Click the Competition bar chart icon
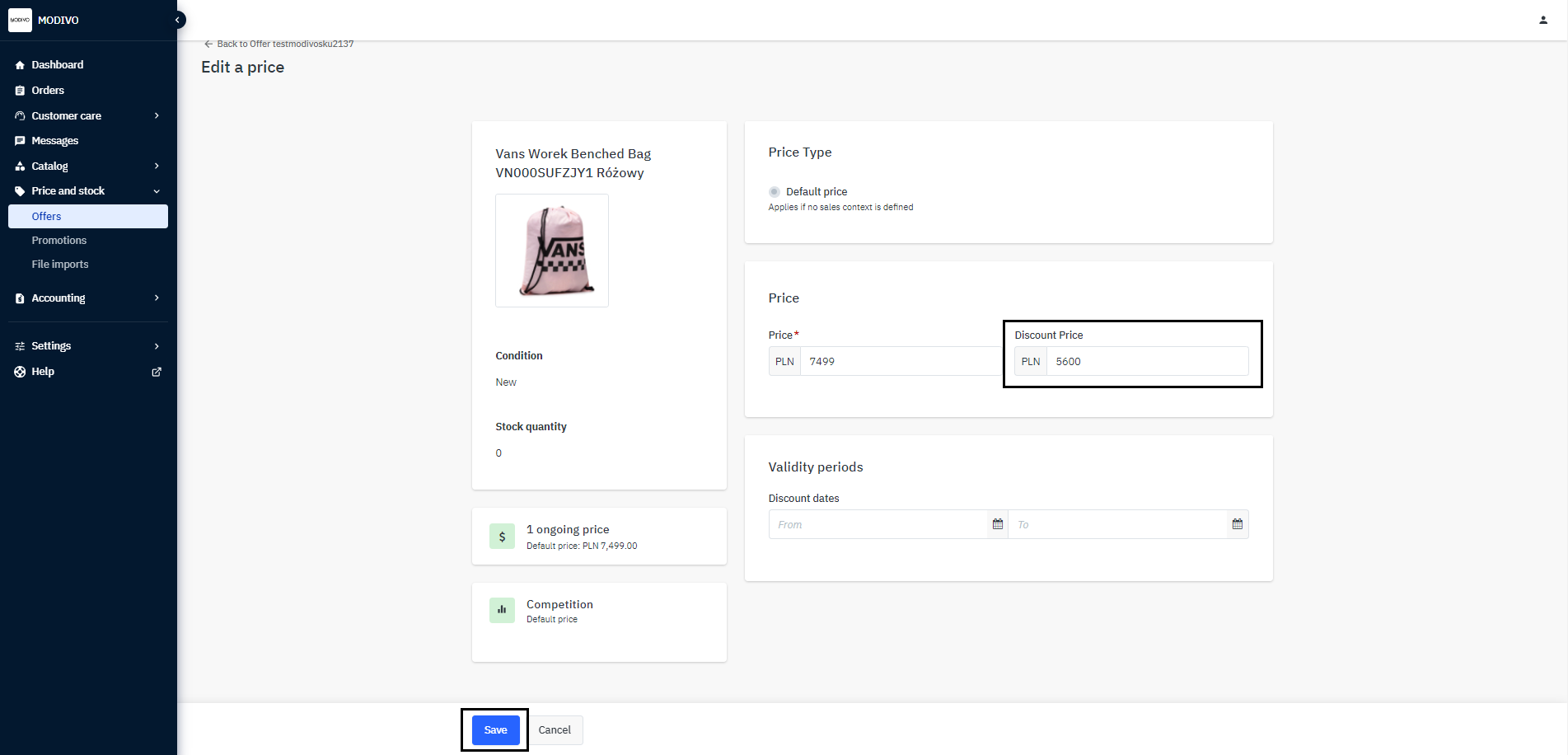 point(502,611)
